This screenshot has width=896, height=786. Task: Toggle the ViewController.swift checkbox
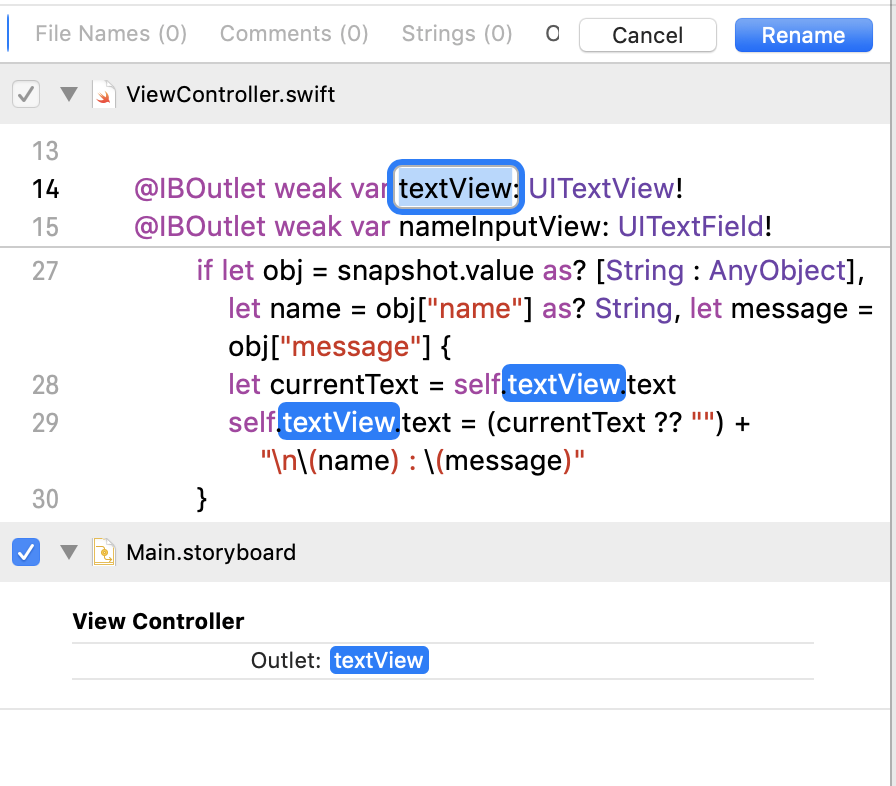(x=26, y=95)
